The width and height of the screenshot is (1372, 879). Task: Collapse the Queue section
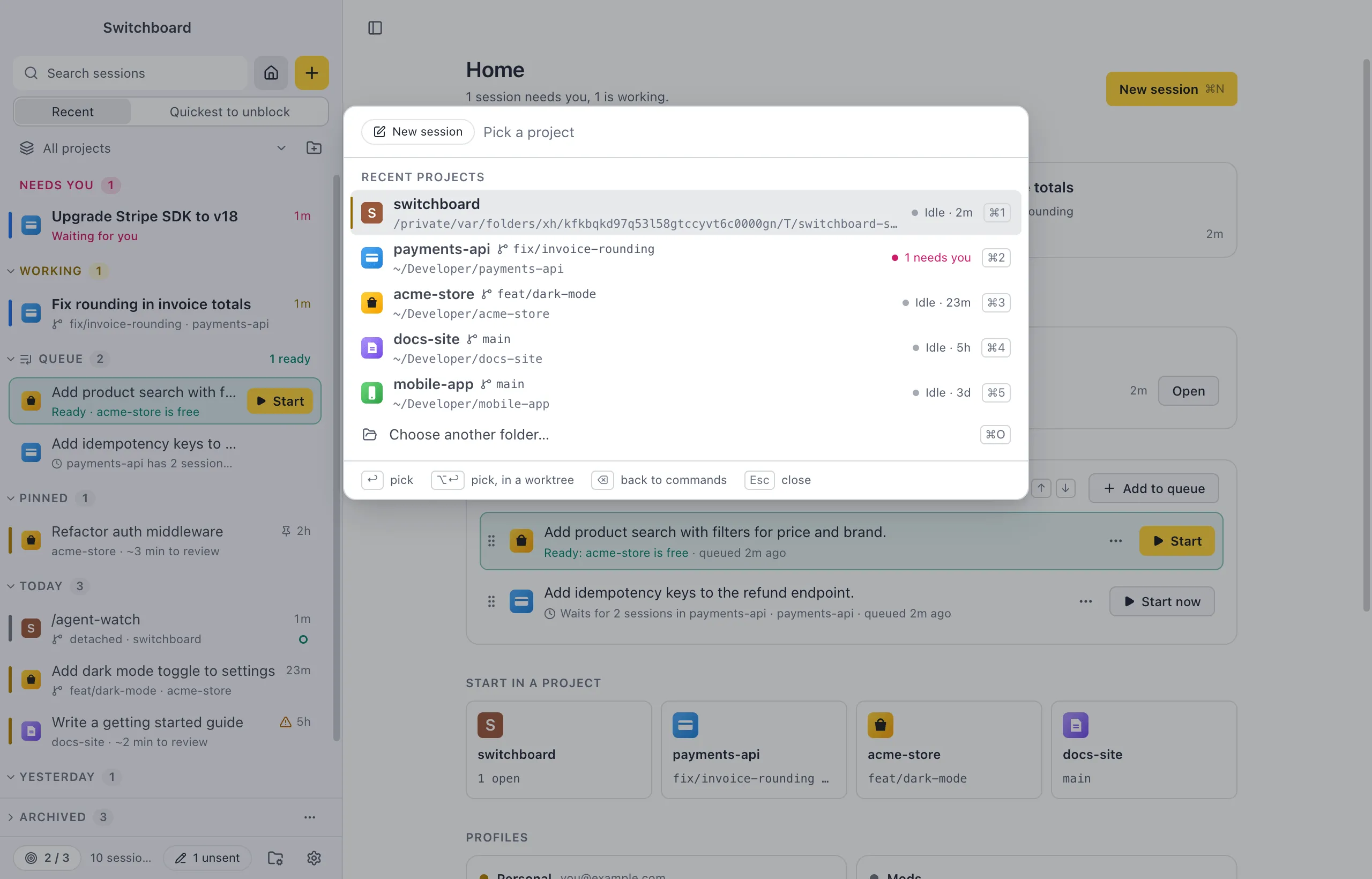click(11, 359)
